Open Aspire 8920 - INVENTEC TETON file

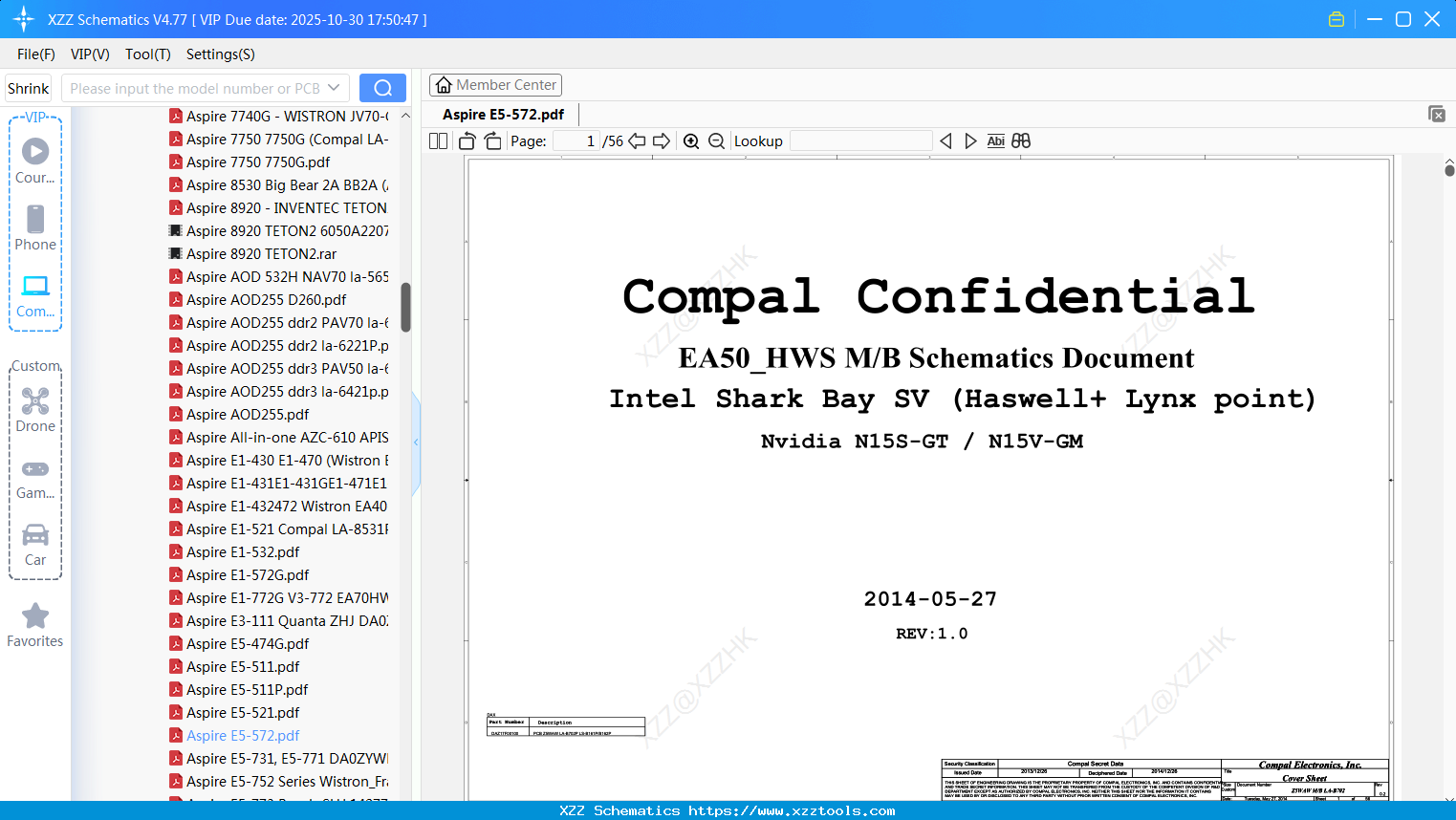pos(278,207)
